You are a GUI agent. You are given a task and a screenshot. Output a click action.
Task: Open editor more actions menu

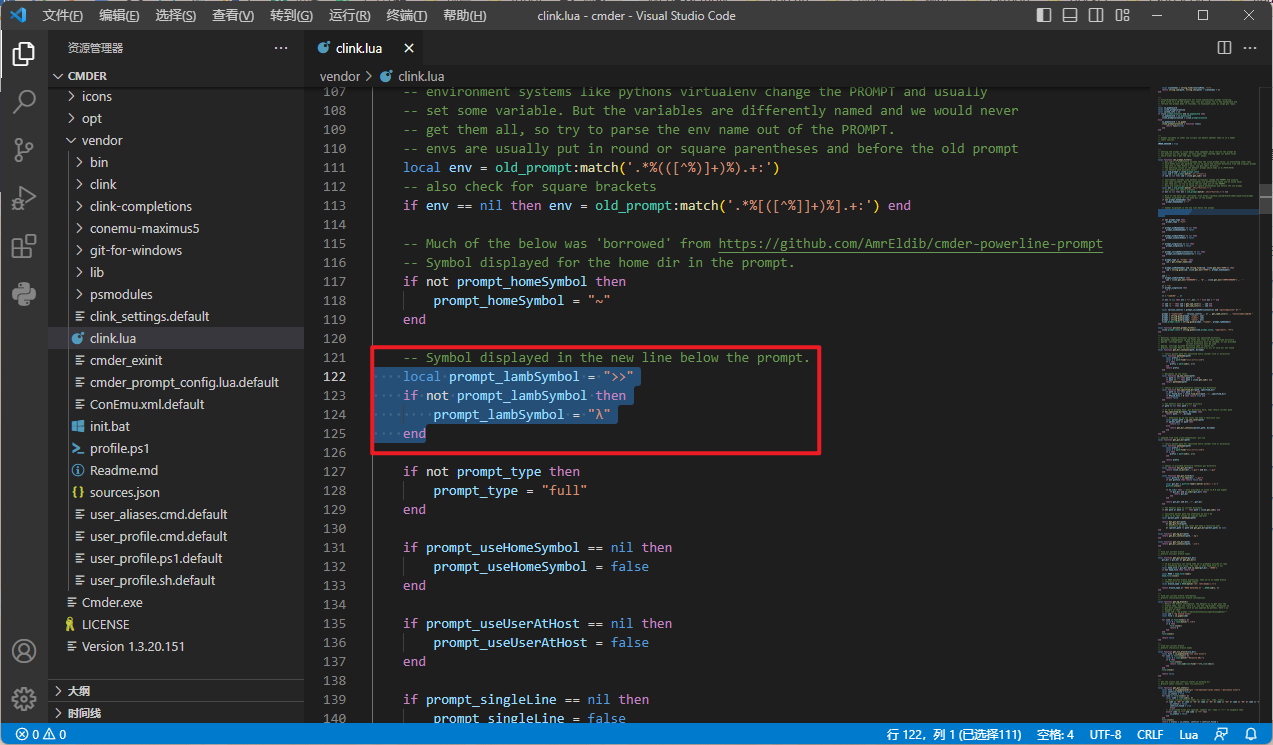pos(1250,48)
